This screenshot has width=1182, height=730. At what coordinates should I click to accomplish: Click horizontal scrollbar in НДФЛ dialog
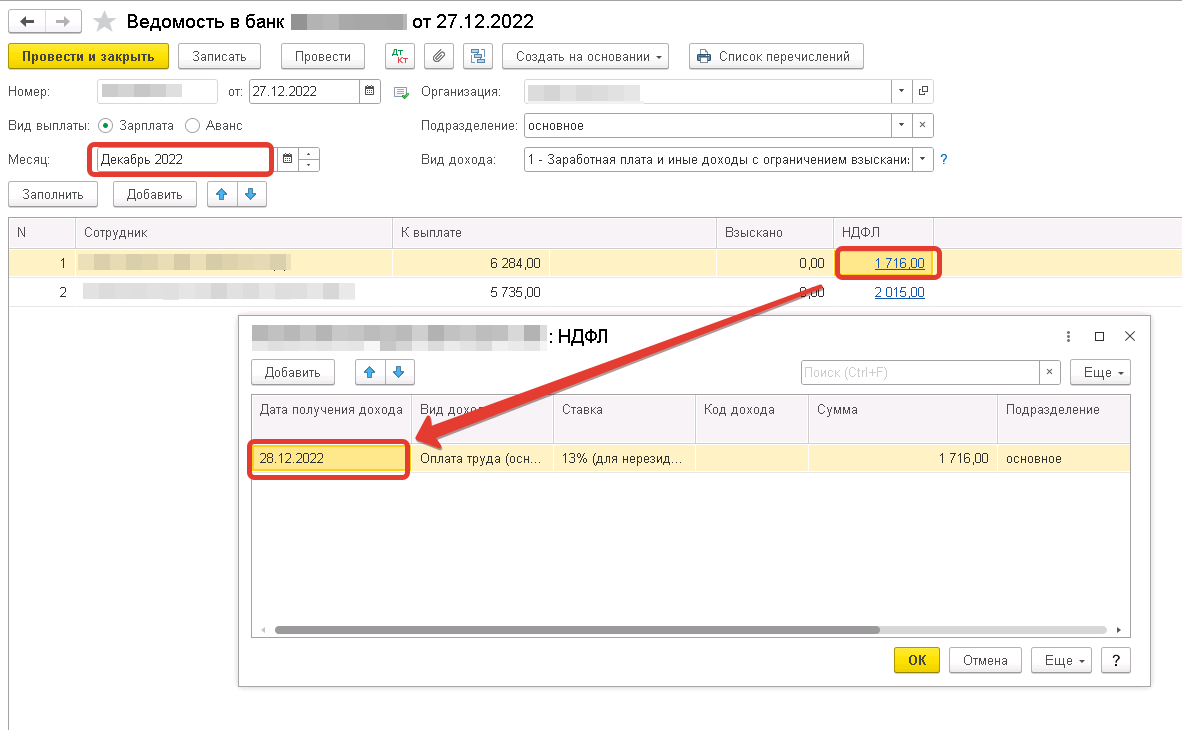(x=577, y=630)
